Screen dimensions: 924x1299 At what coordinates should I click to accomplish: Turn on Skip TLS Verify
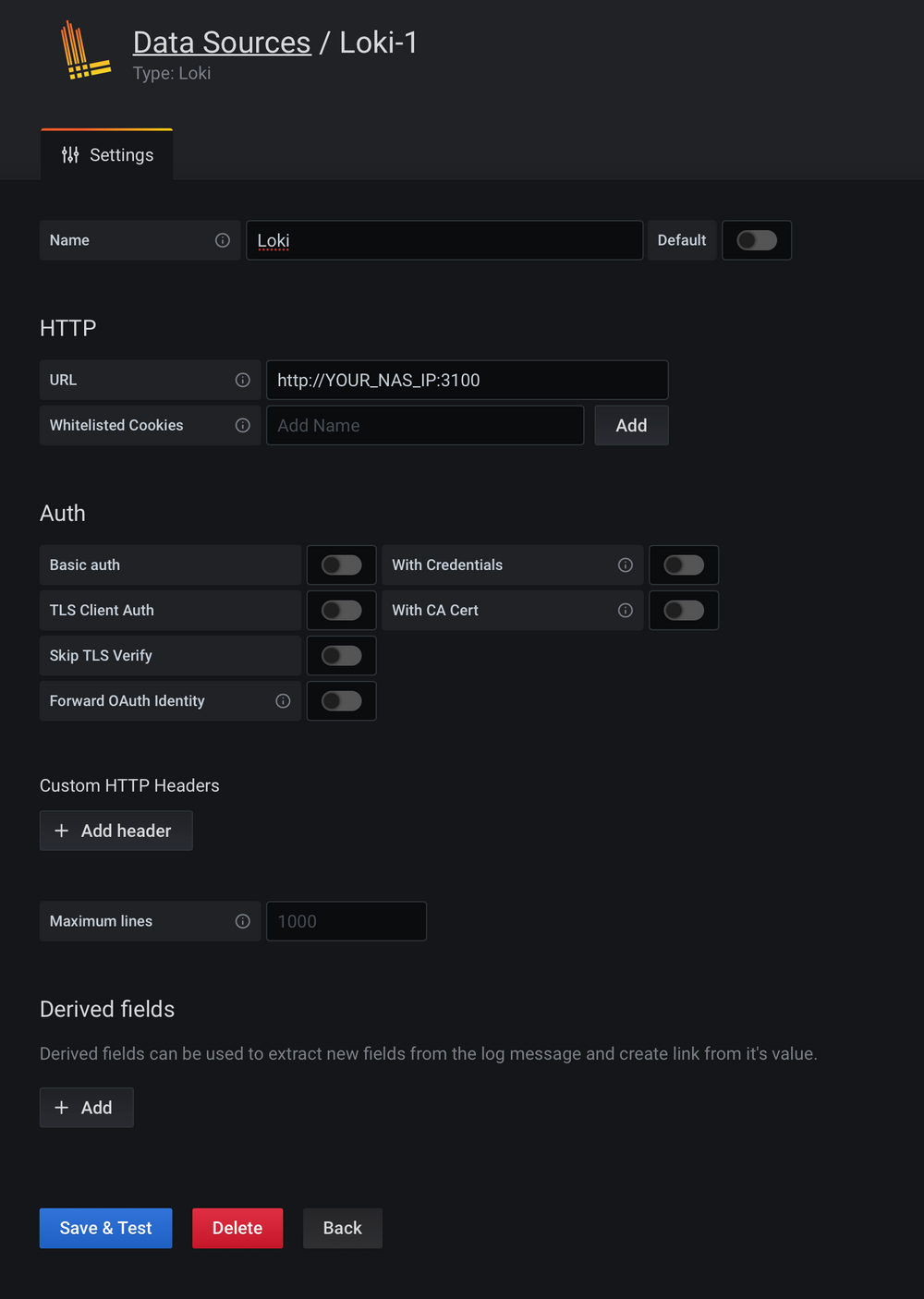(341, 655)
